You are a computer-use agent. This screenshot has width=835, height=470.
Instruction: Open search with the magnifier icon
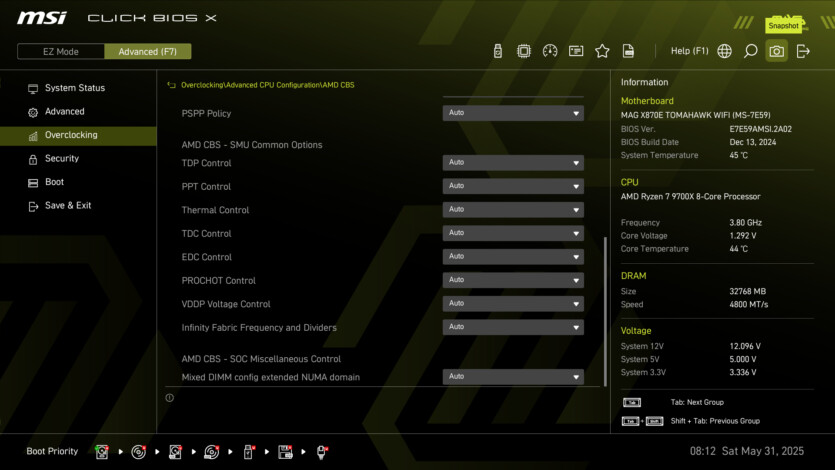click(750, 51)
